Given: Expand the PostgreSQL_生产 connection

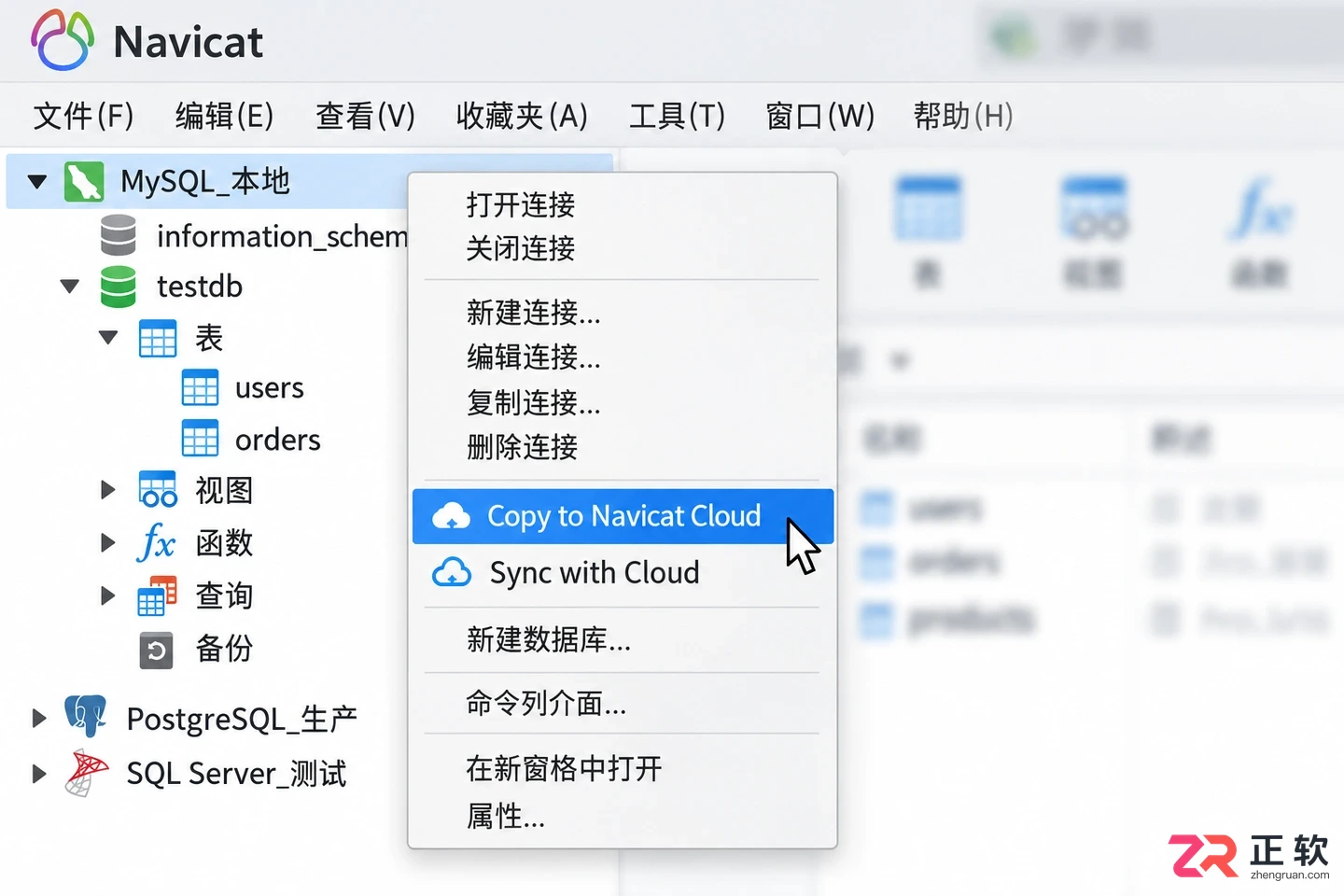Looking at the screenshot, I should (x=39, y=718).
